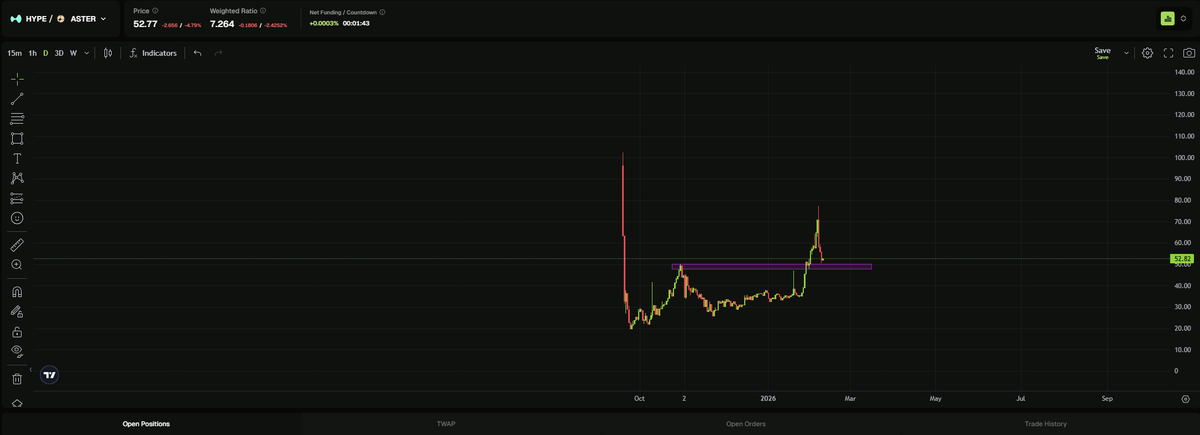Click the May time axis label
The width and height of the screenshot is (1200, 435).
tap(935, 398)
